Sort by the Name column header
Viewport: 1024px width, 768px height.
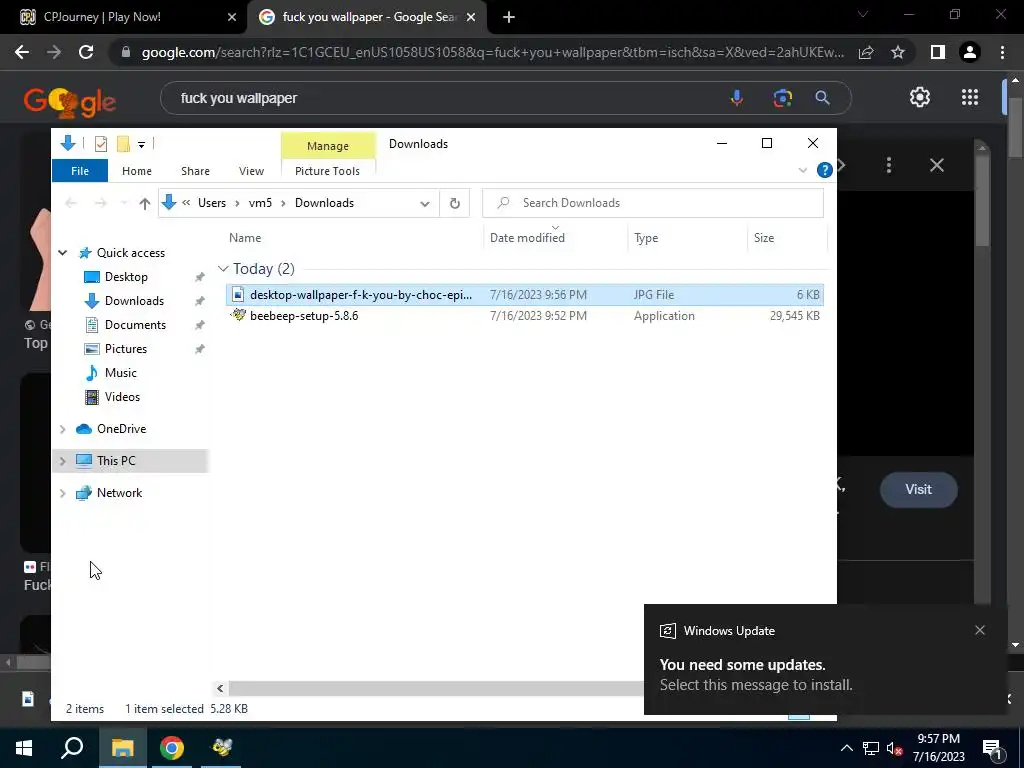245,238
